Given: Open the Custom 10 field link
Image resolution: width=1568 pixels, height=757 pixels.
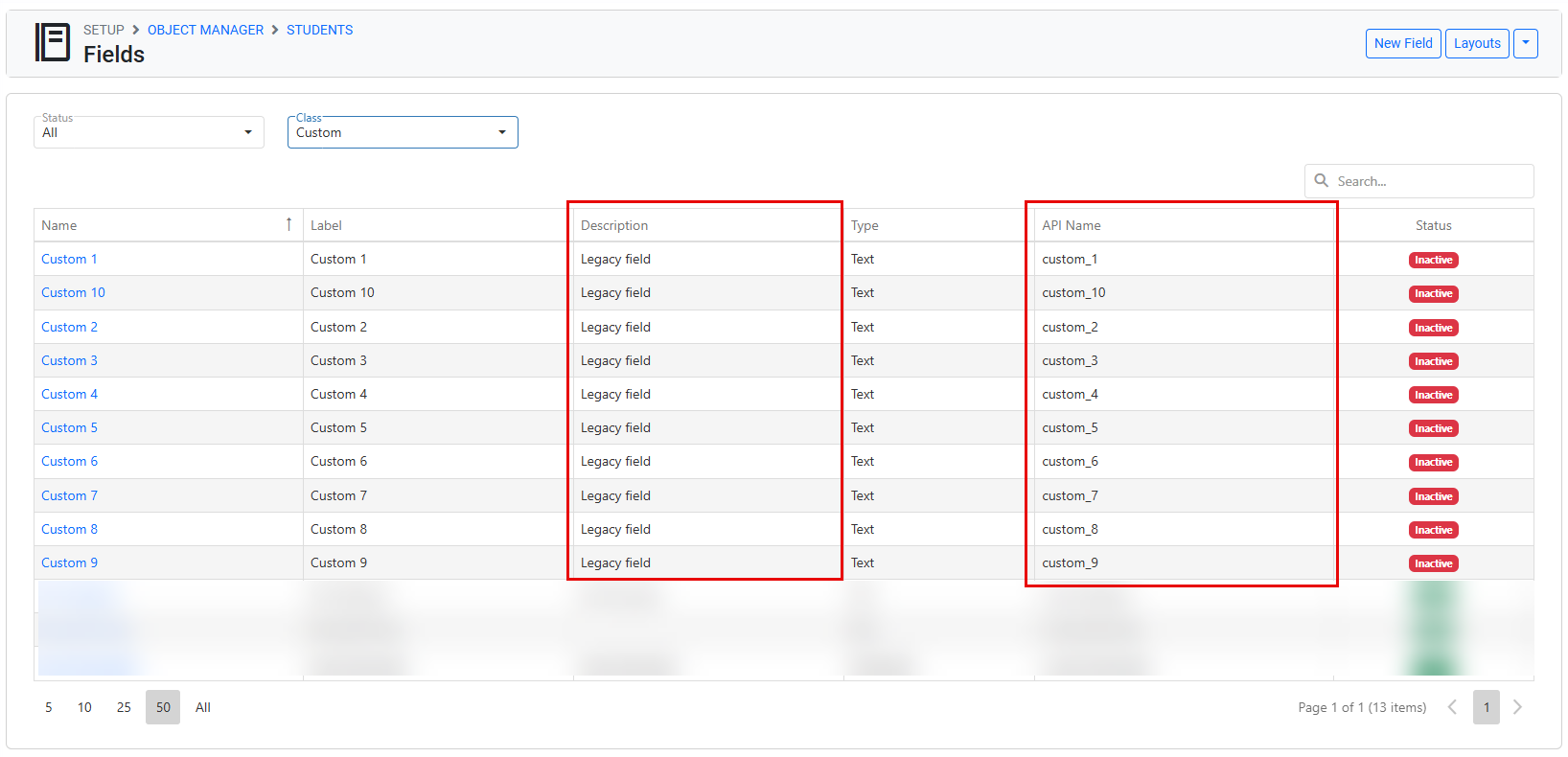Looking at the screenshot, I should [x=73, y=292].
